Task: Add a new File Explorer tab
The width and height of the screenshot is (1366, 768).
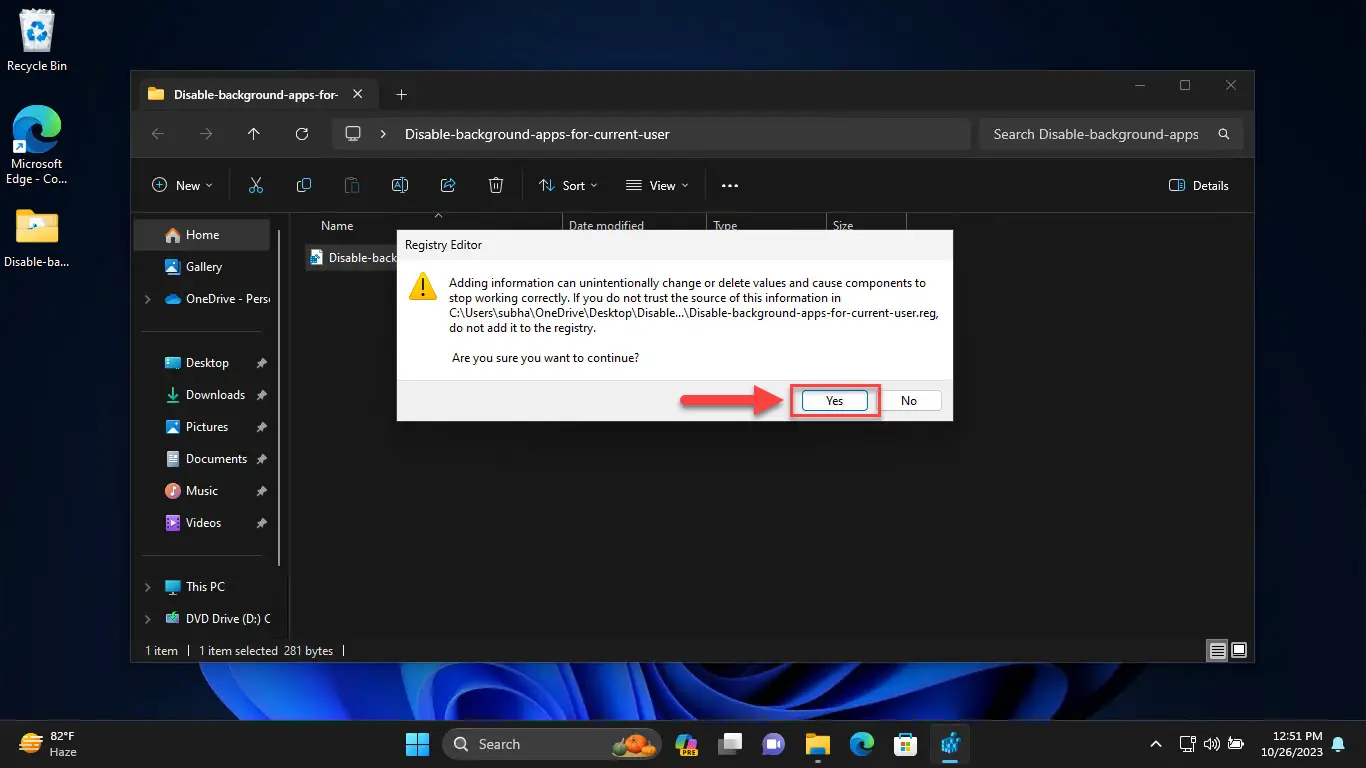Action: [401, 95]
